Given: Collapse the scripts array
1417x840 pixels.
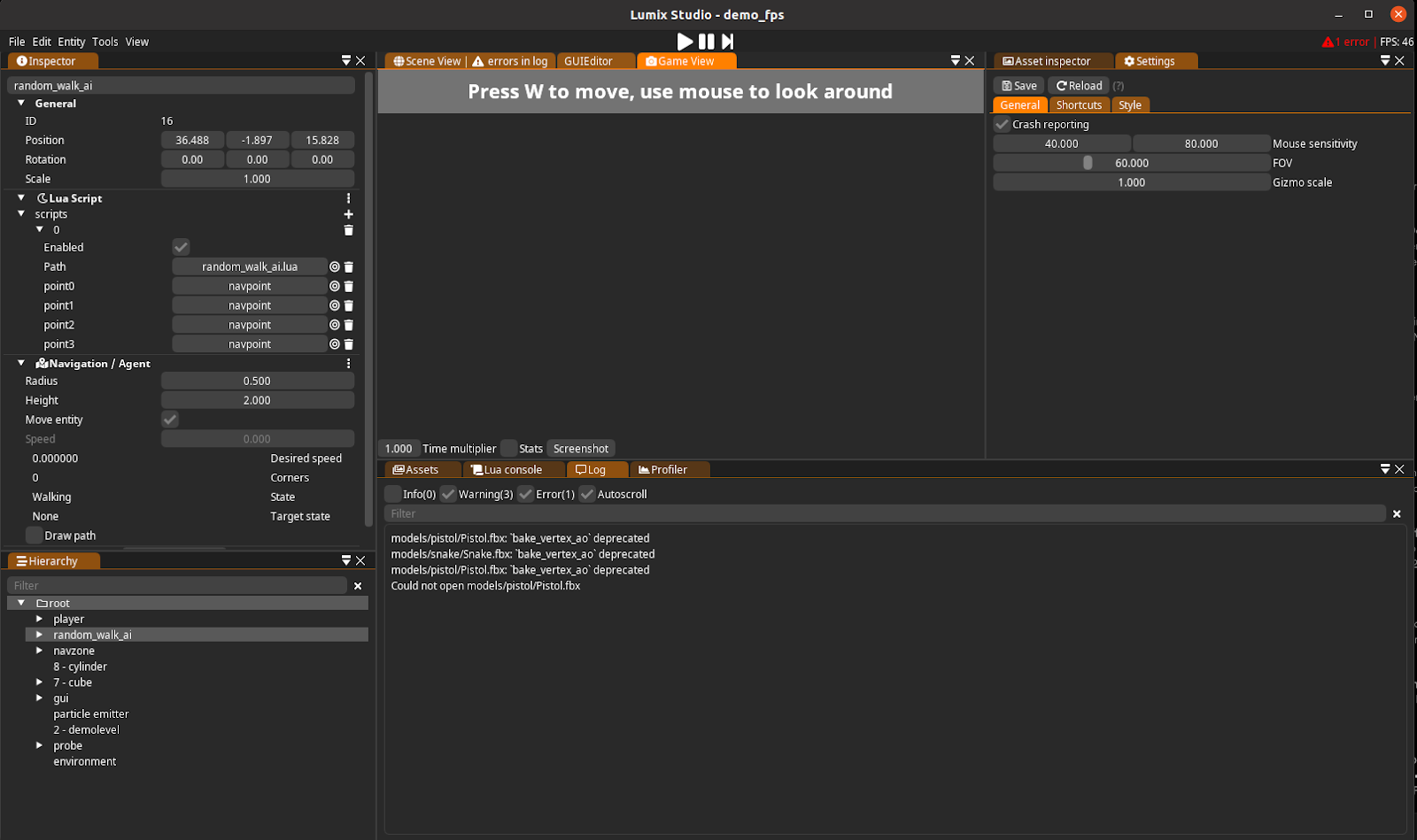Looking at the screenshot, I should pos(21,214).
